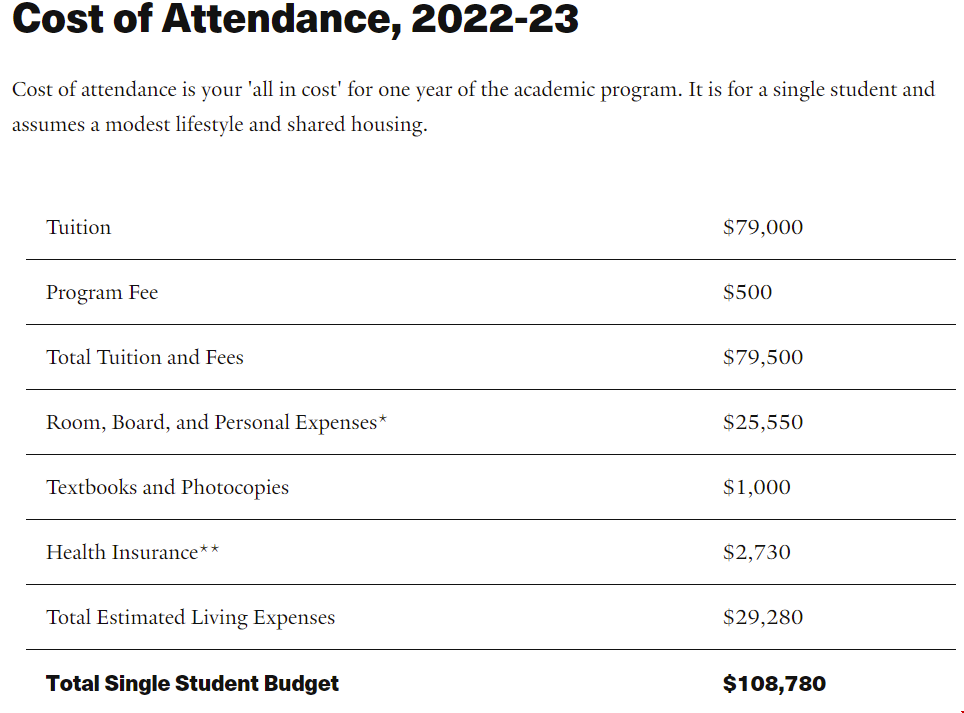Select Total Estimated Living Expenses label
Screen dimensions: 964x713
click(191, 618)
